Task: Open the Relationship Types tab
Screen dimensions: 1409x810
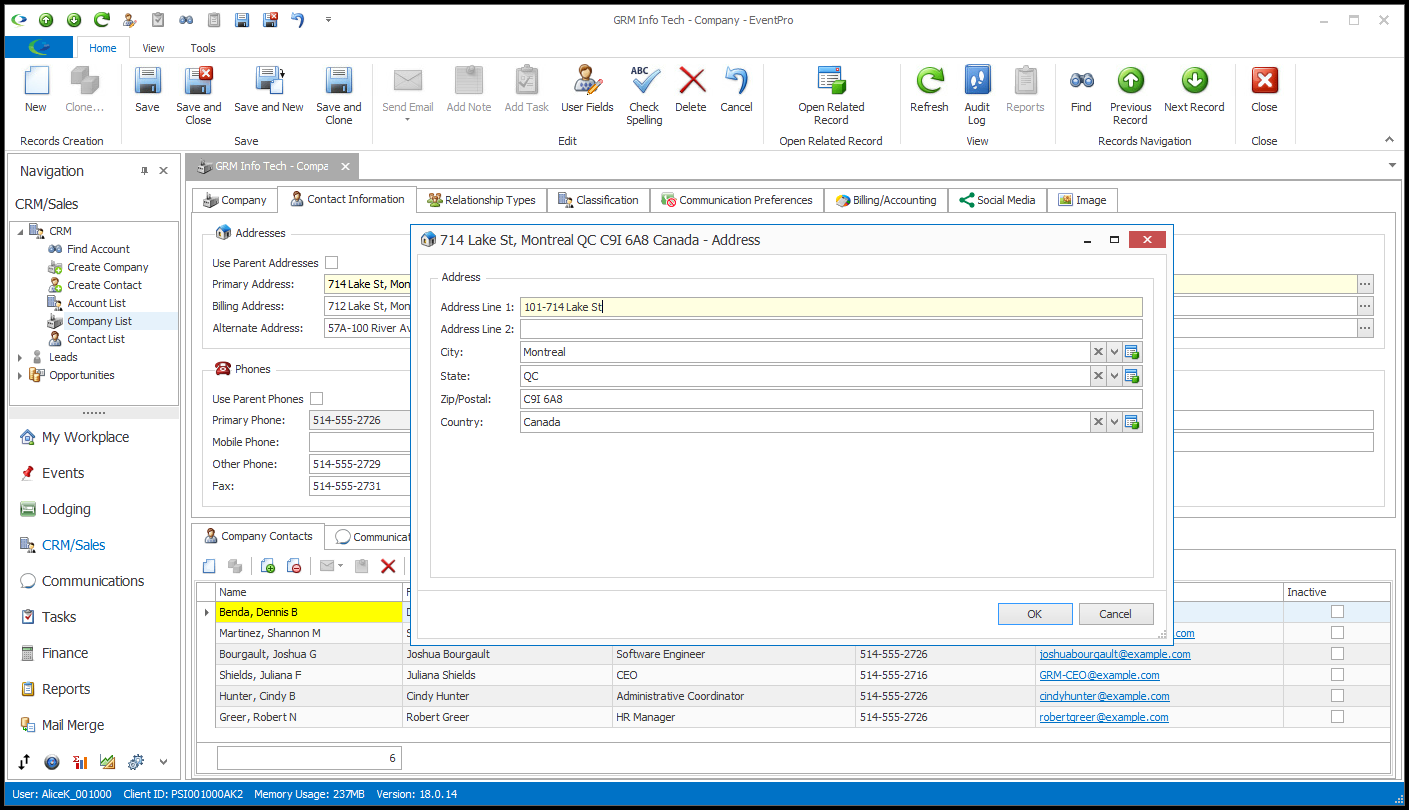Action: [x=481, y=200]
